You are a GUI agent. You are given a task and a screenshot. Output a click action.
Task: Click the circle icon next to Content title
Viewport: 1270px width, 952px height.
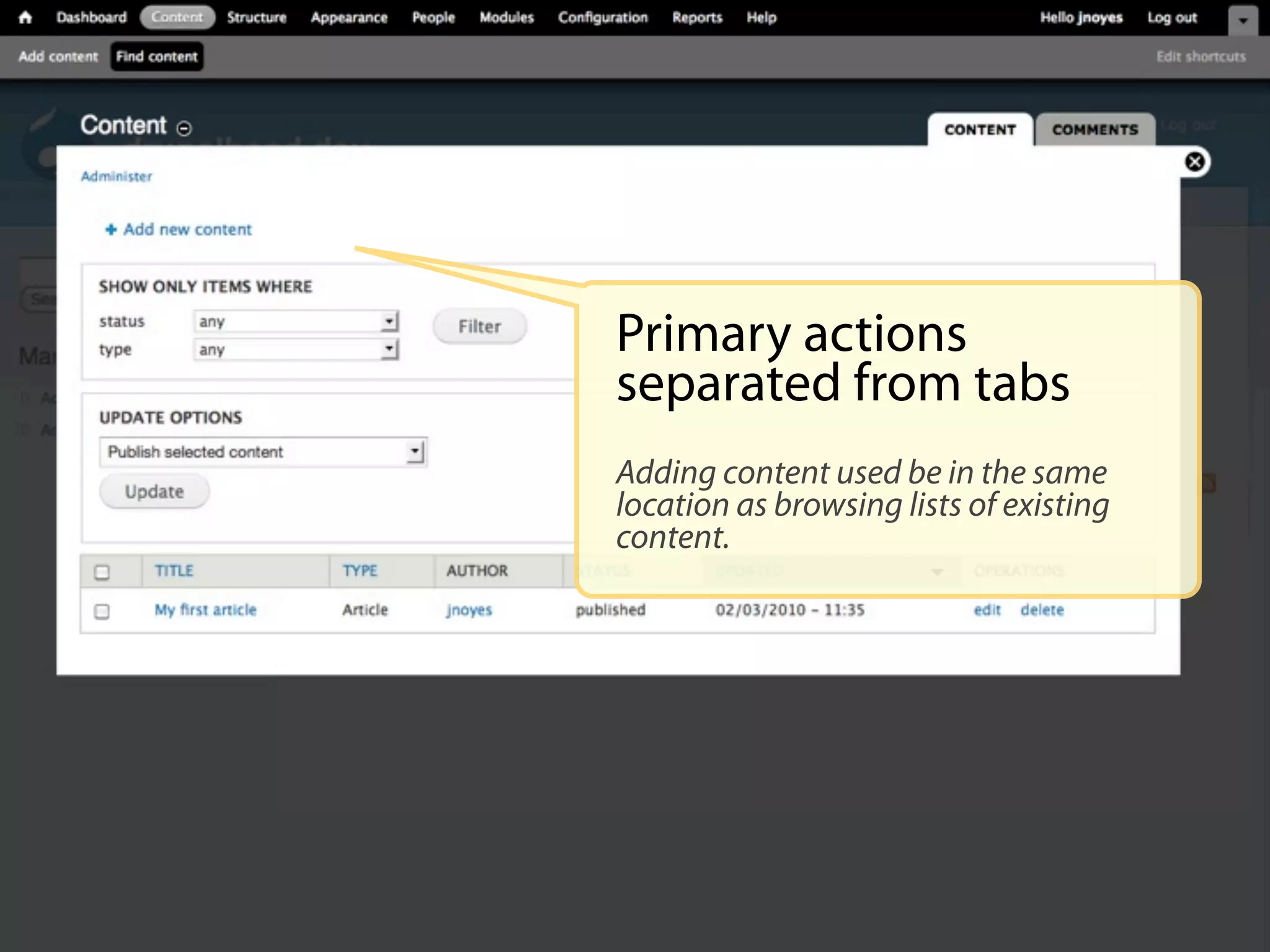pos(184,128)
